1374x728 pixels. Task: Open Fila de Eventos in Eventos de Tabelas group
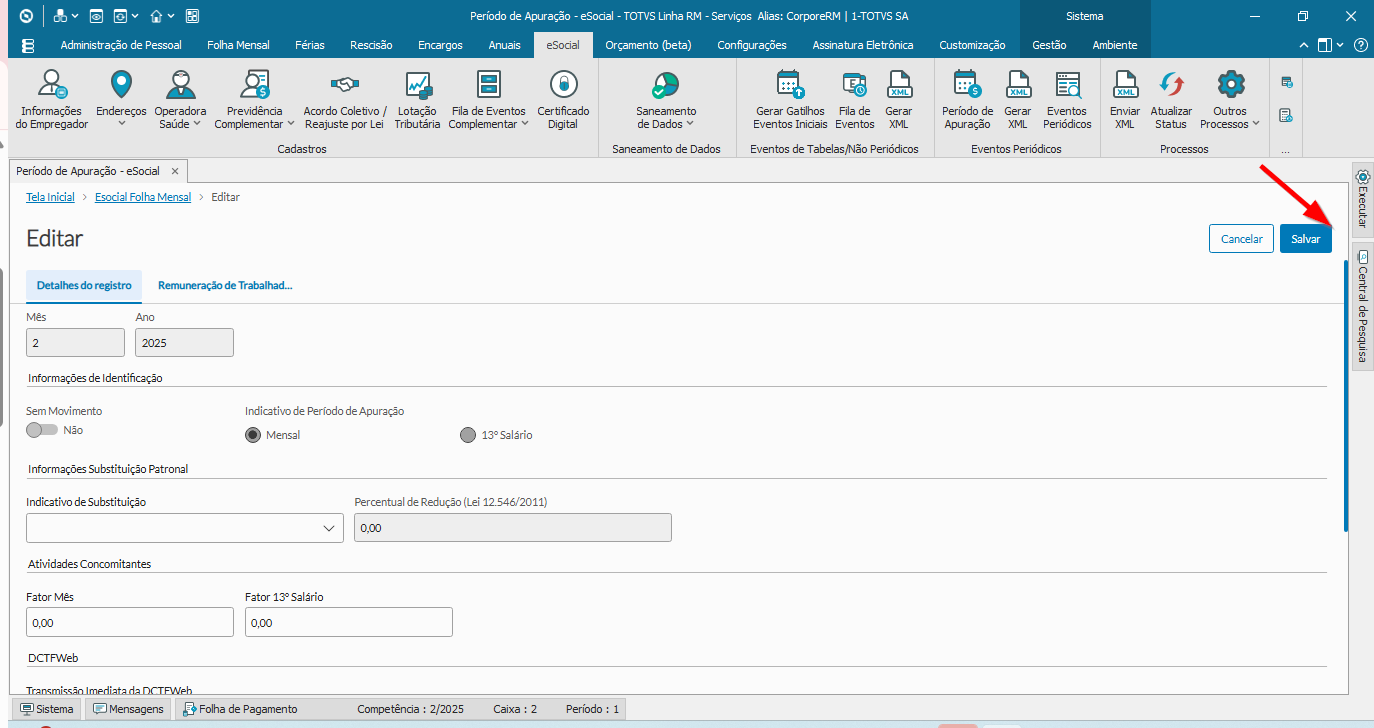pyautogui.click(x=855, y=100)
